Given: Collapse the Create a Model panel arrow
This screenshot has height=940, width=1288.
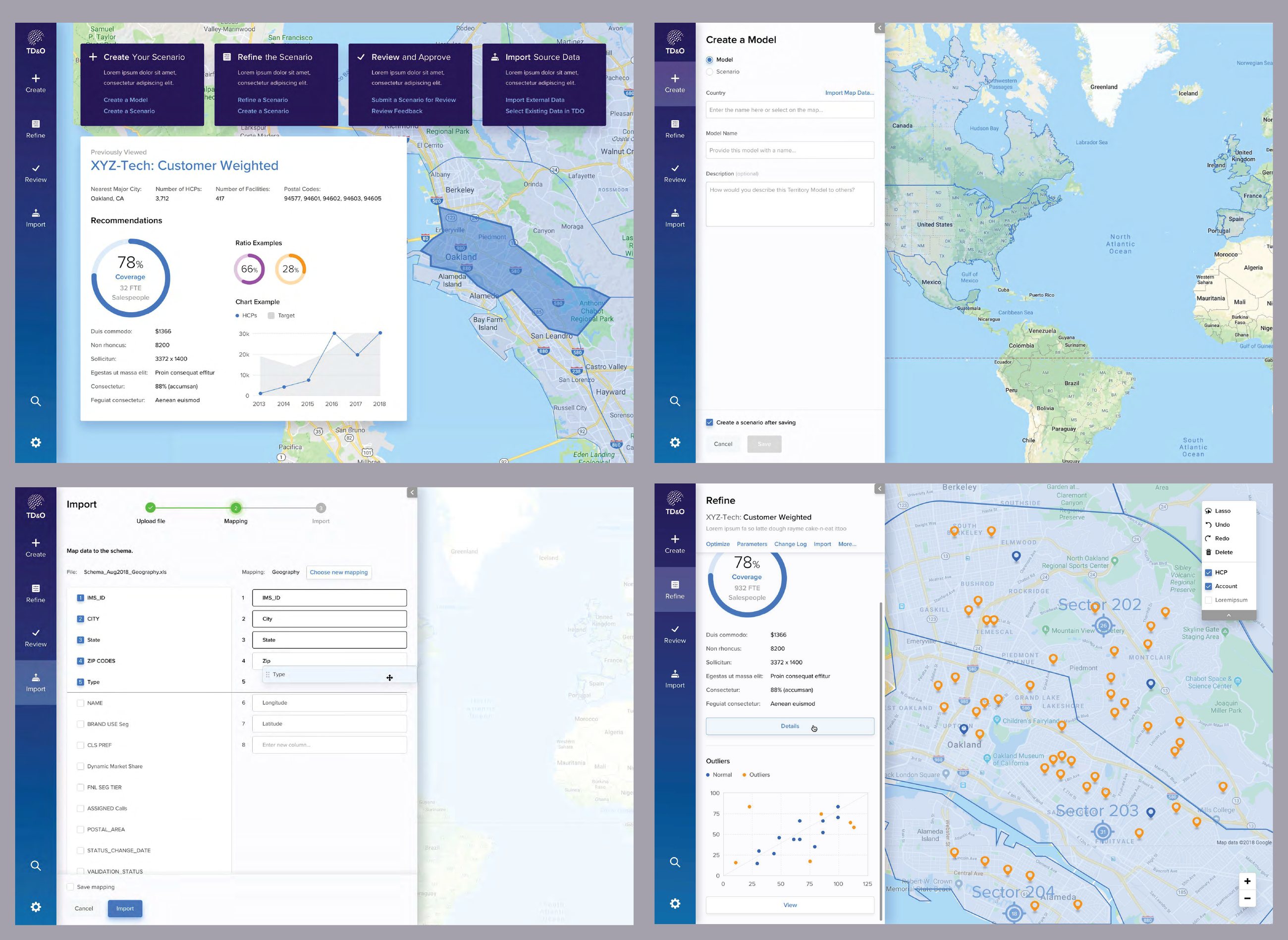Looking at the screenshot, I should click(x=879, y=28).
